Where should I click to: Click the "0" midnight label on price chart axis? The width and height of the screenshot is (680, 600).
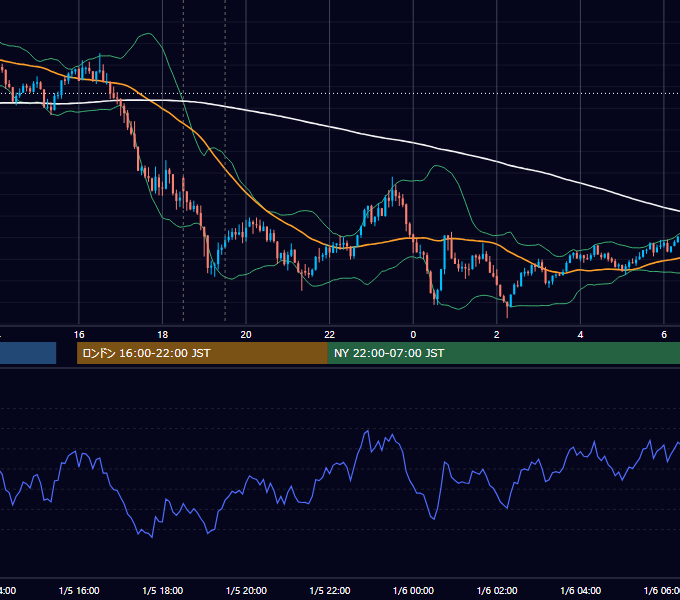(x=413, y=335)
